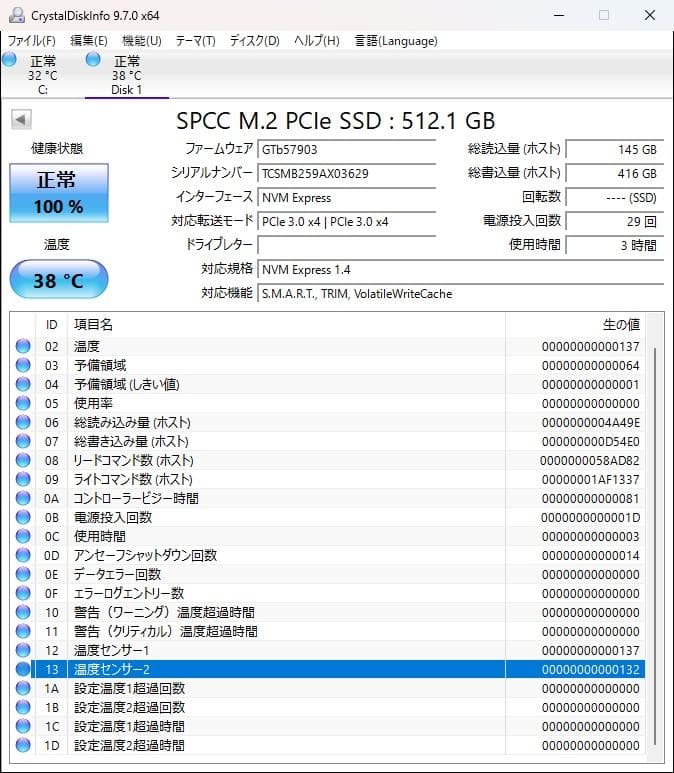Select the Disk 1 tab

[x=127, y=75]
